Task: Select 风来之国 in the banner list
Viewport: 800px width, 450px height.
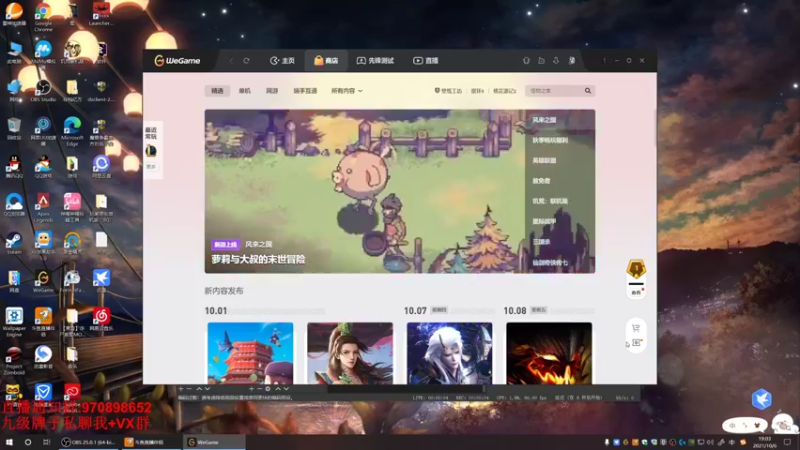Action: point(544,120)
